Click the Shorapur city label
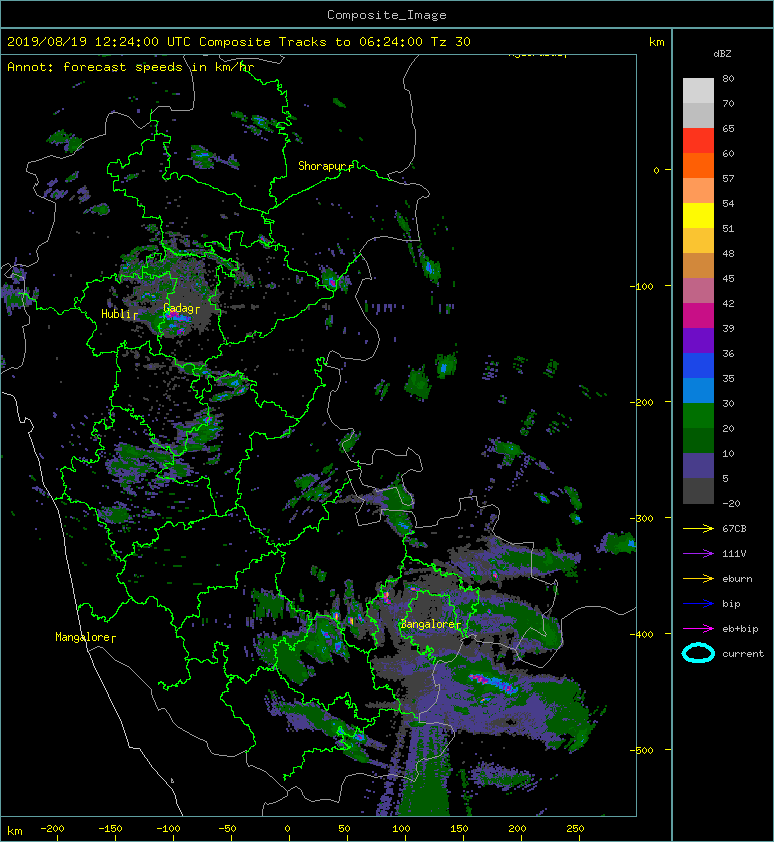774x842 pixels. (x=322, y=166)
